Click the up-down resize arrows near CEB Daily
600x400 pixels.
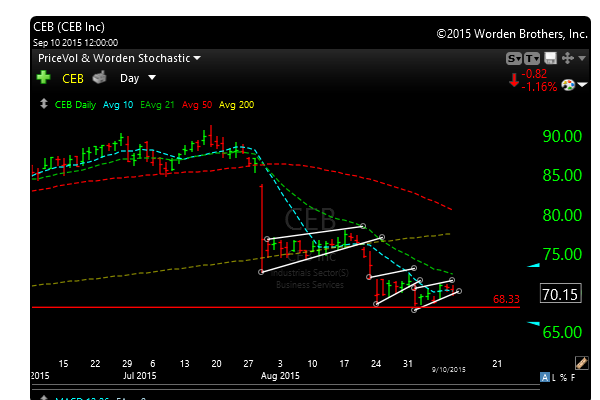41,103
